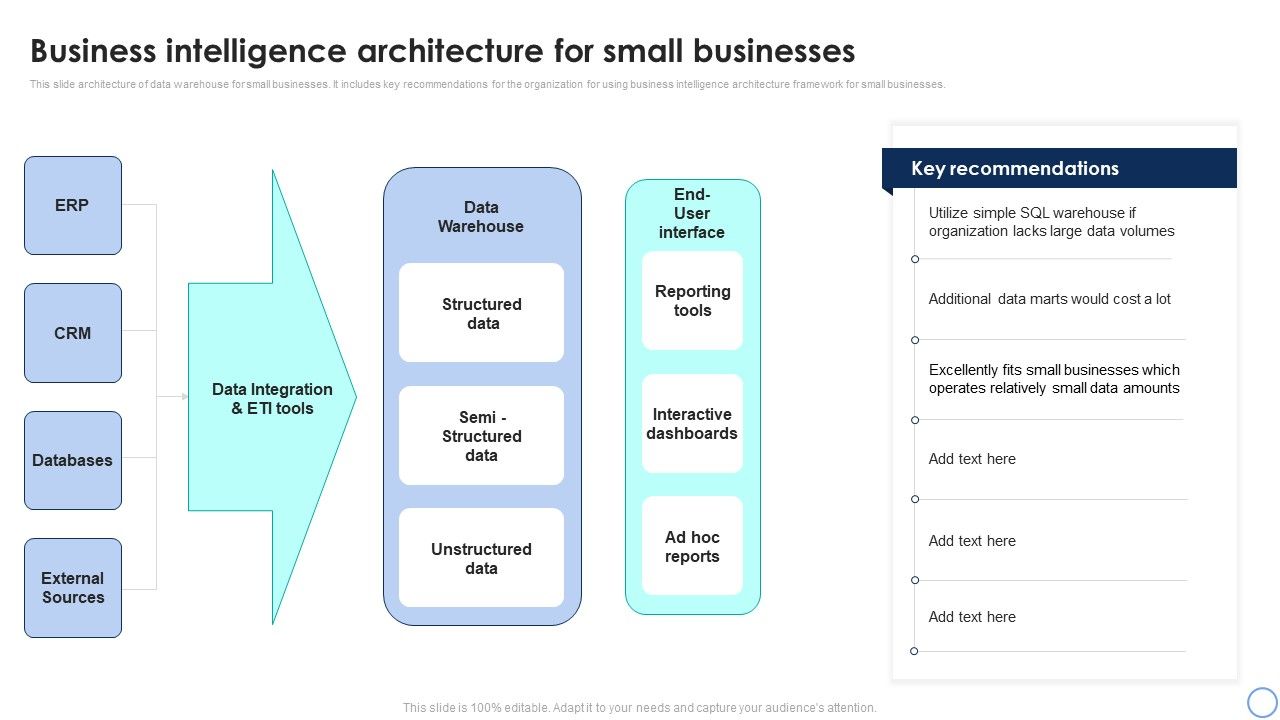This screenshot has width=1280, height=720.
Task: Click the Ad hoc reports card
Action: 692,546
